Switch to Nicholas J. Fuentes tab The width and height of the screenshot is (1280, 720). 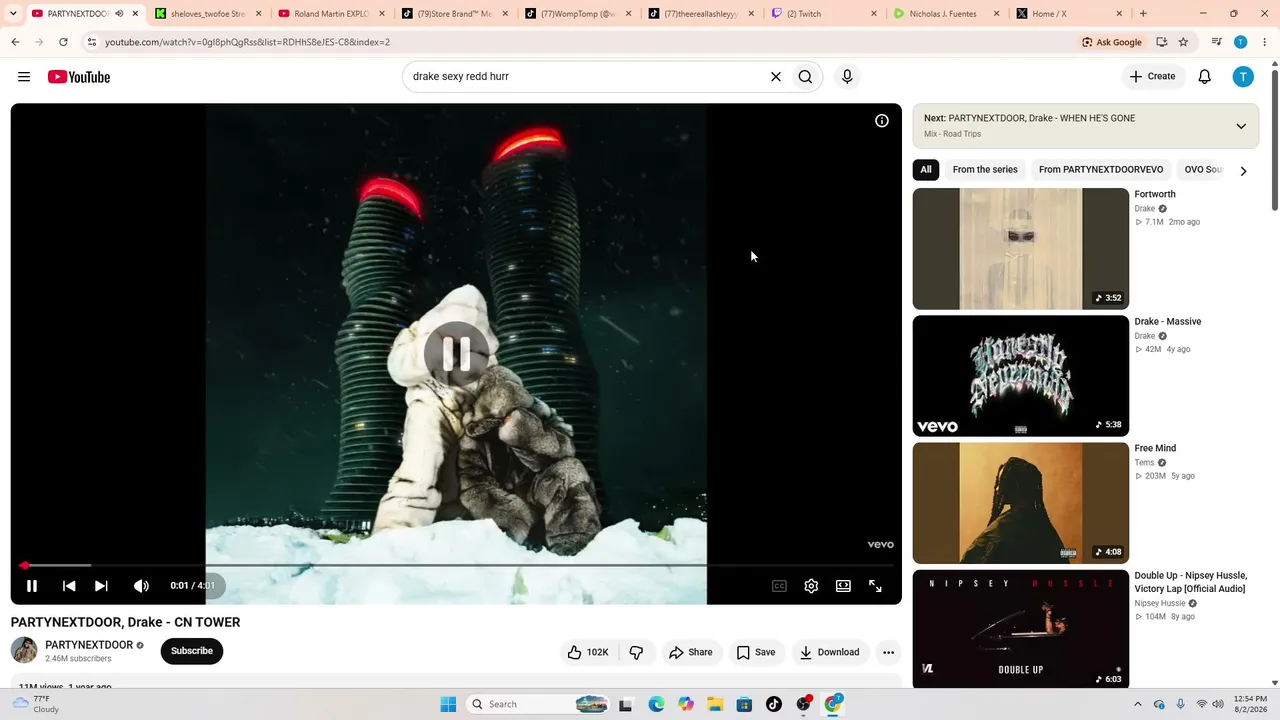948,14
